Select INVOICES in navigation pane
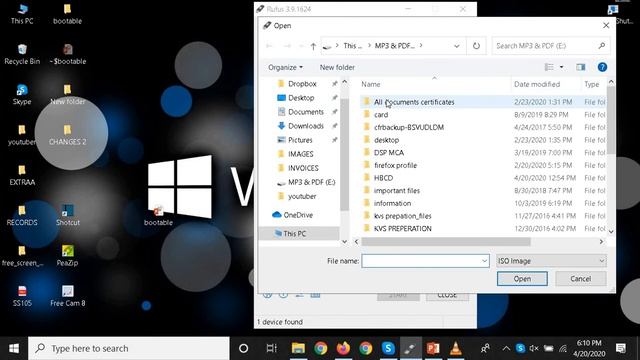This screenshot has height=360, width=640. (303, 168)
